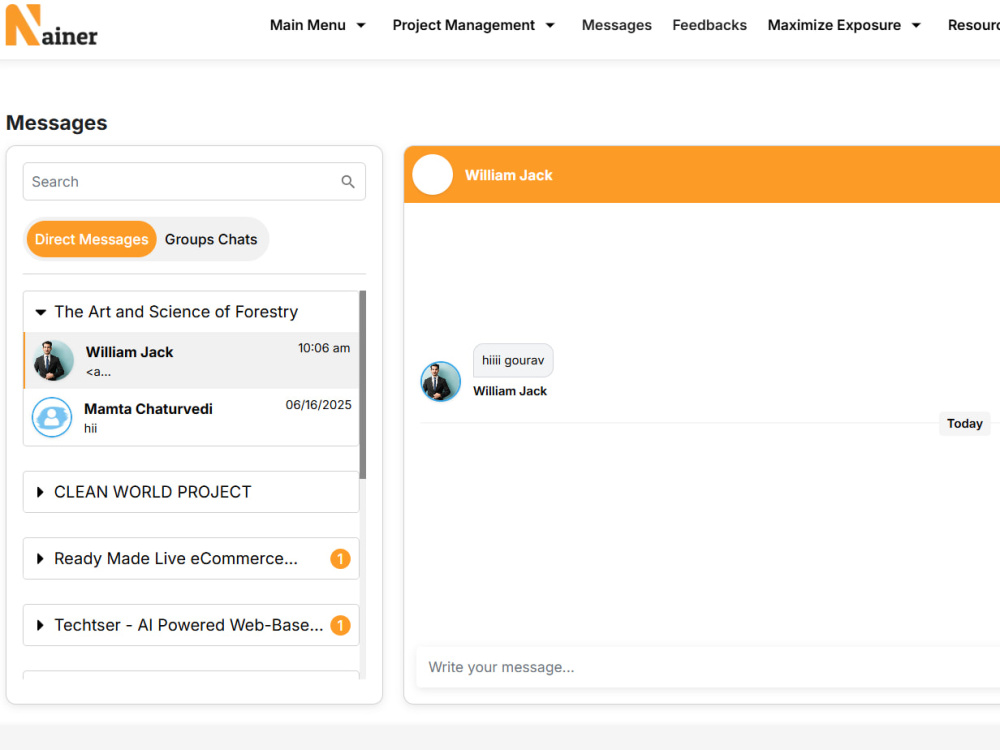This screenshot has height=750, width=1000.
Task: Expand Ready Made Live eCommerce group
Action: tap(191, 559)
